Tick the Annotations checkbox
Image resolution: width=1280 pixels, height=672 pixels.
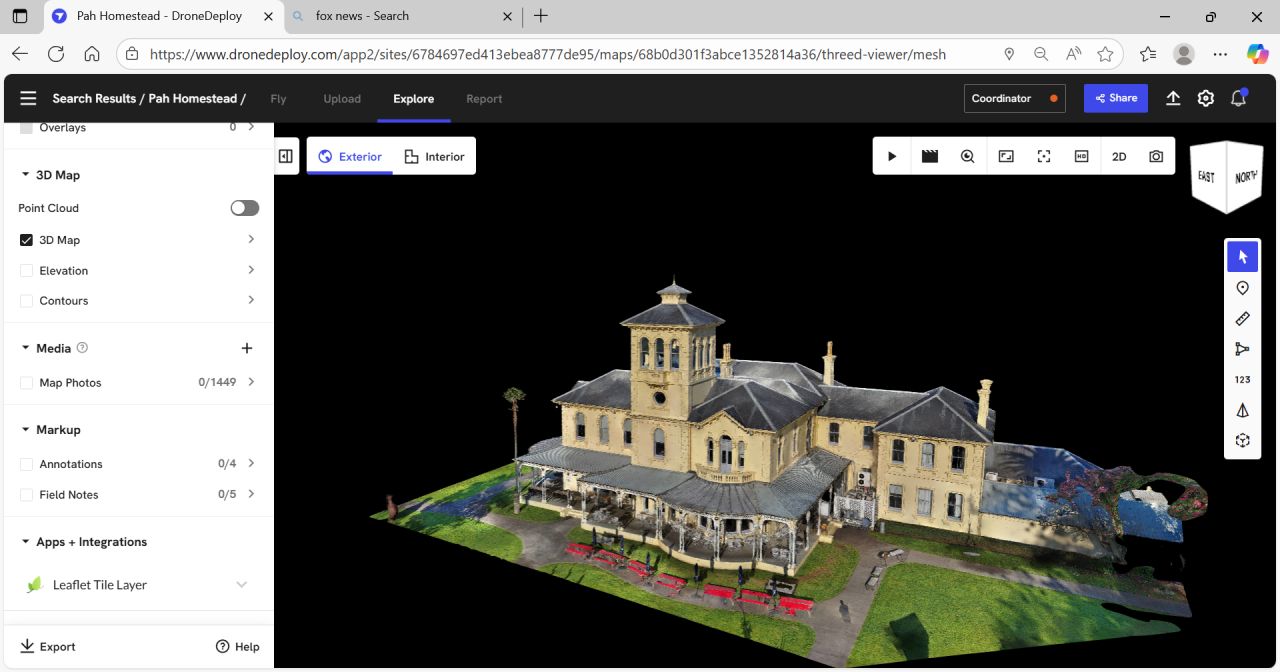pyautogui.click(x=27, y=464)
